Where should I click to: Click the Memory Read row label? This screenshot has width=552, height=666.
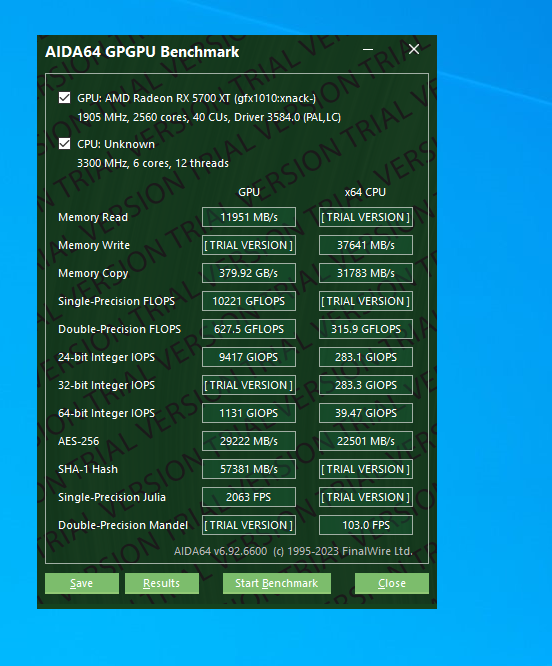(x=93, y=217)
